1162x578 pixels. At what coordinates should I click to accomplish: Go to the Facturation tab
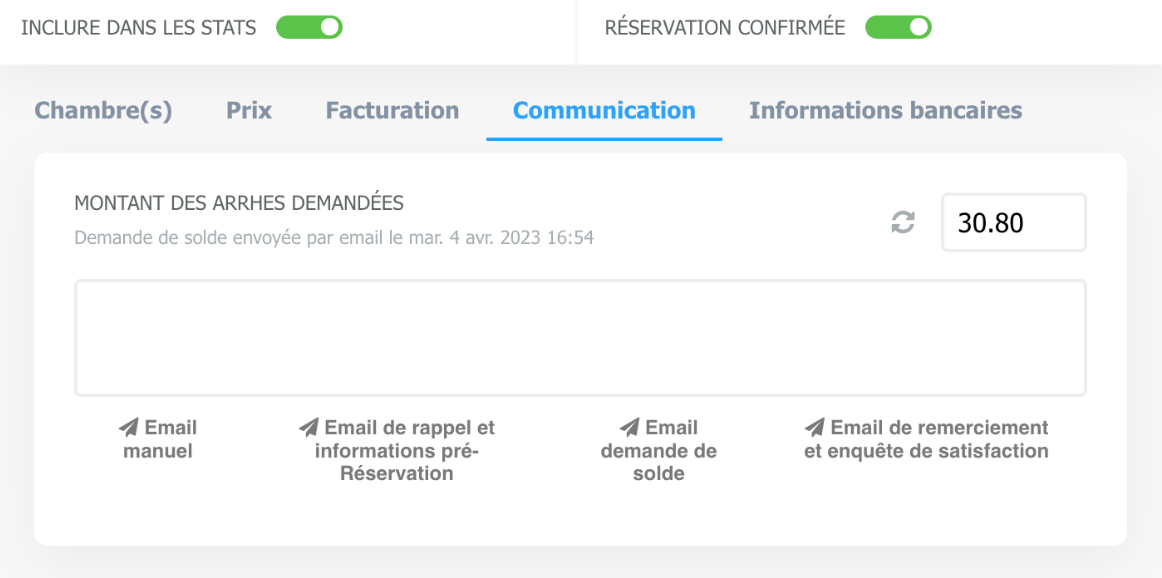393,110
